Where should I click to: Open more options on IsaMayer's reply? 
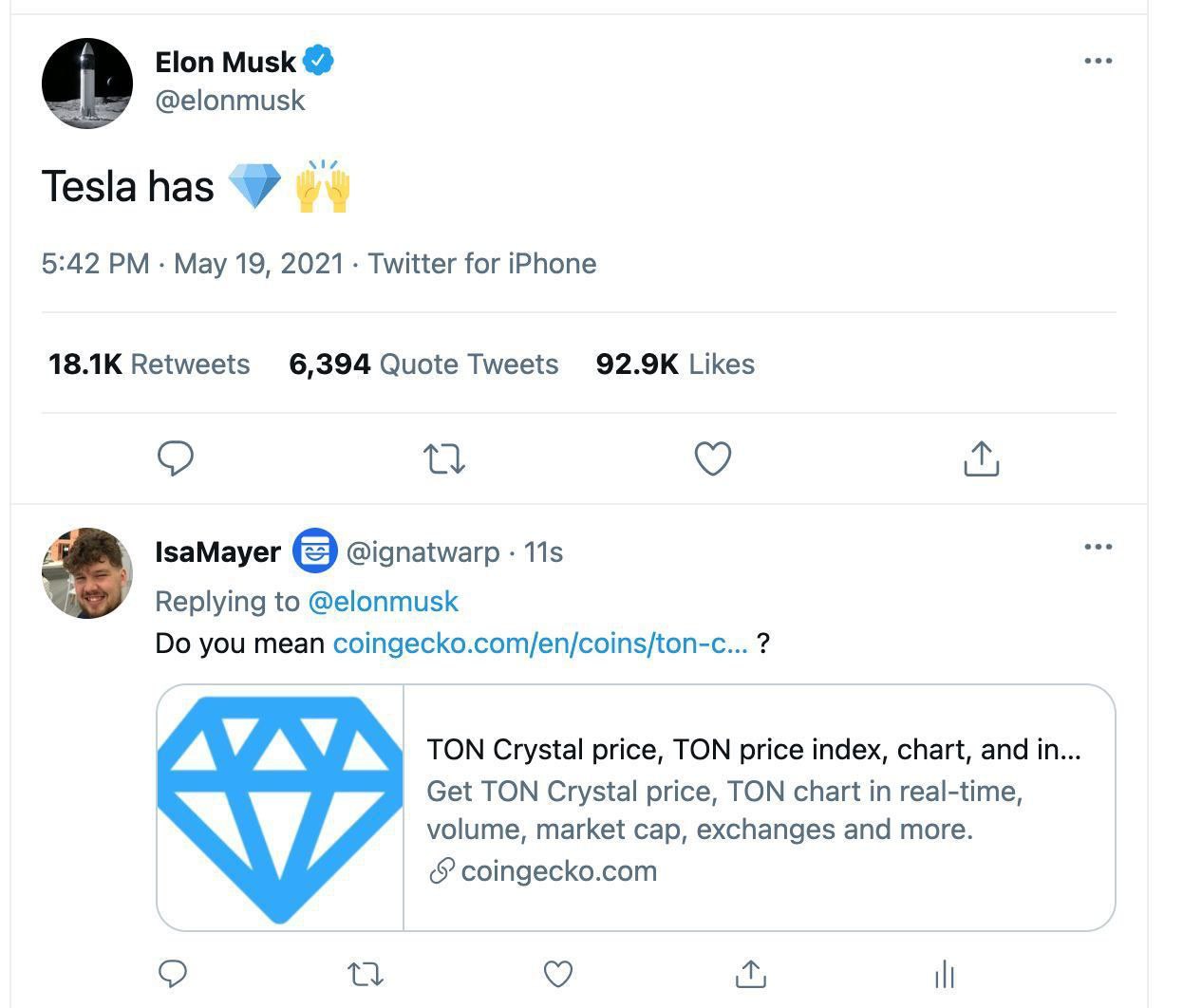point(1098,547)
